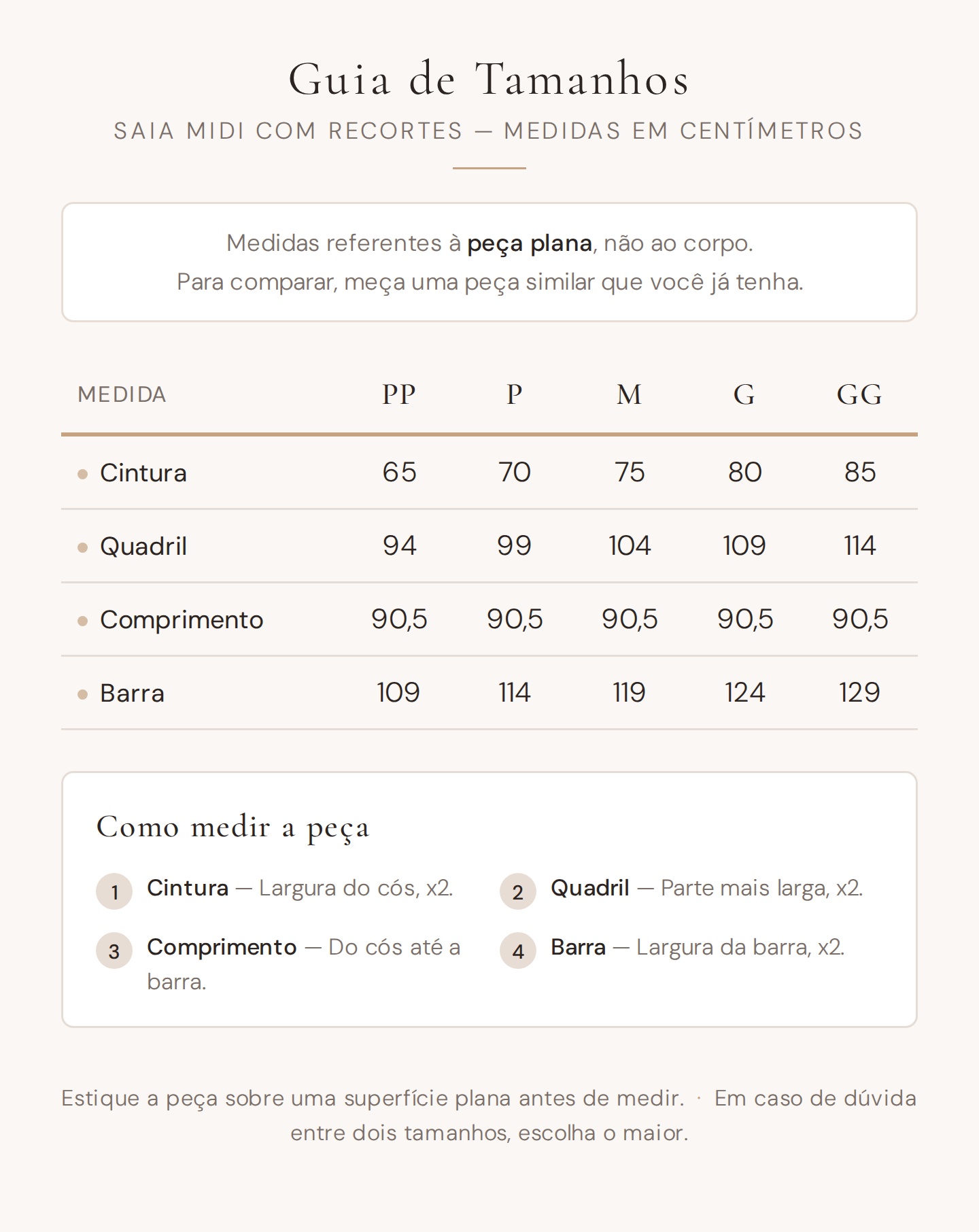Click the "Guia de Tamanhos" title

[x=489, y=79]
